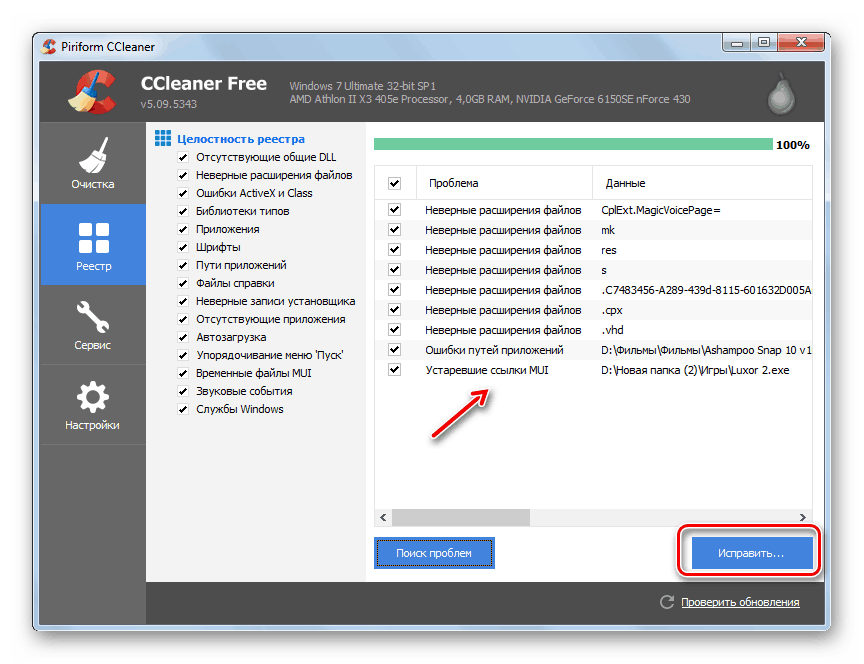The height and width of the screenshot is (664, 864).
Task: Select the .C7483456-A289-439d data cell
Action: (x=706, y=290)
